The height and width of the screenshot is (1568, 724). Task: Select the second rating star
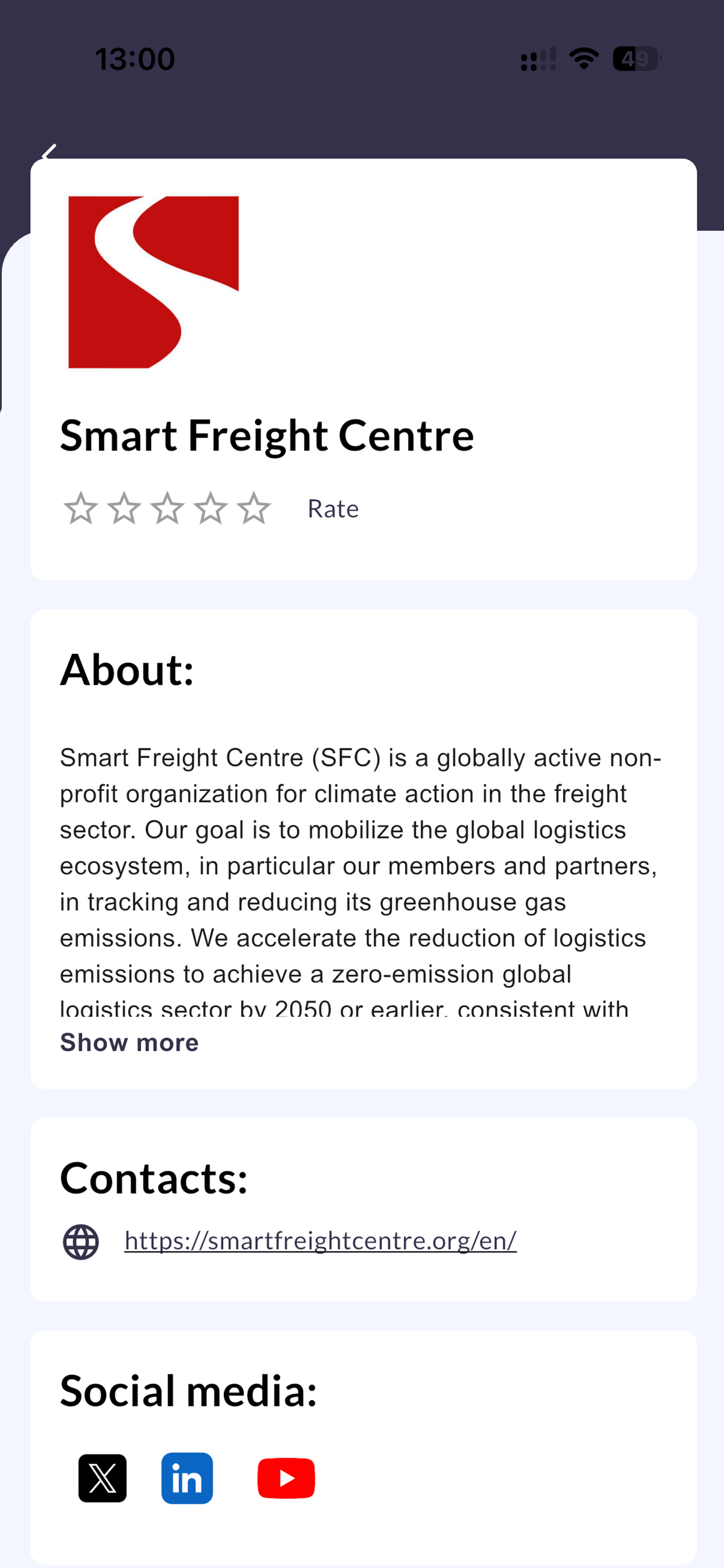click(x=124, y=508)
